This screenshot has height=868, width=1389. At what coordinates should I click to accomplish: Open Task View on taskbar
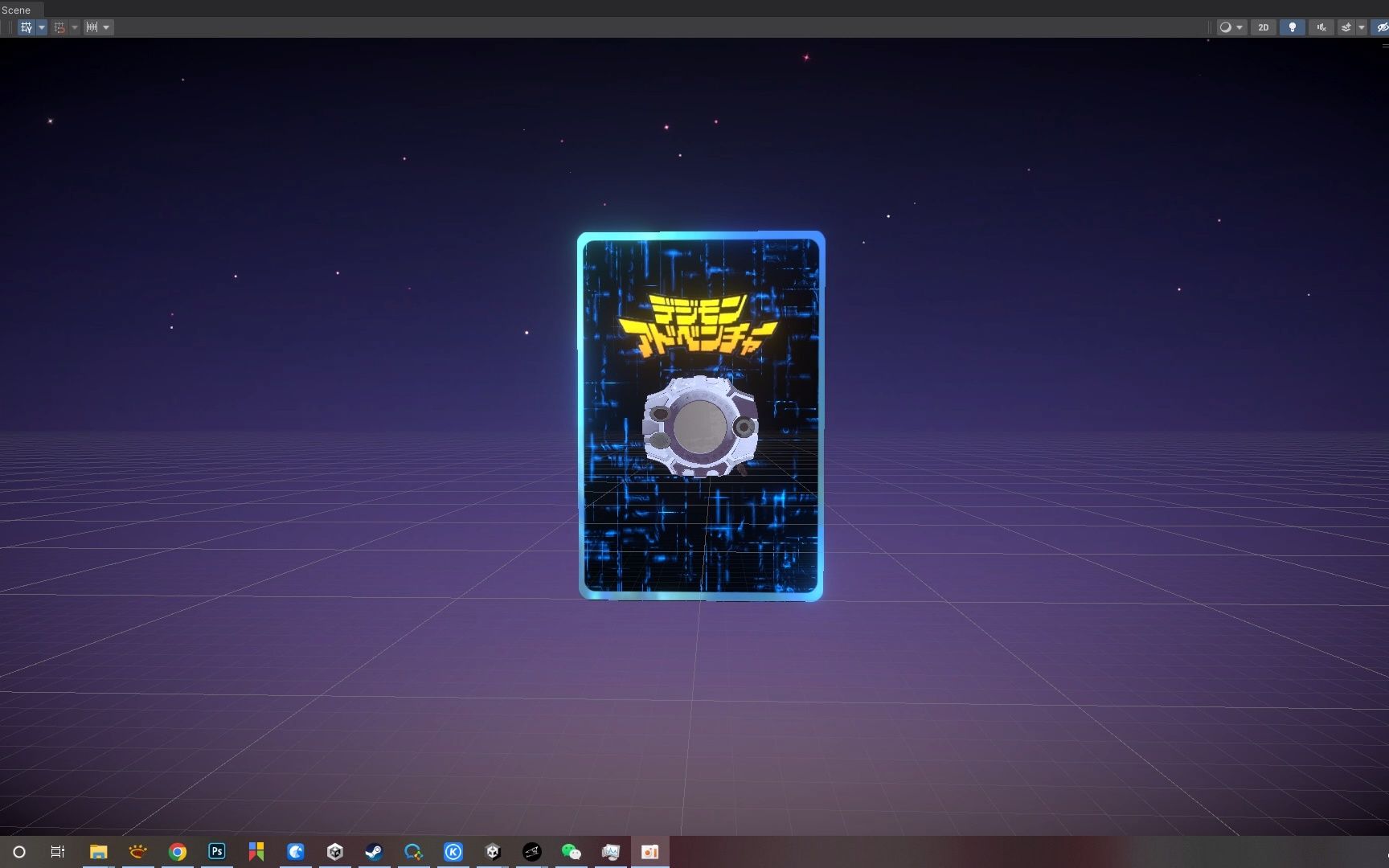point(57,852)
